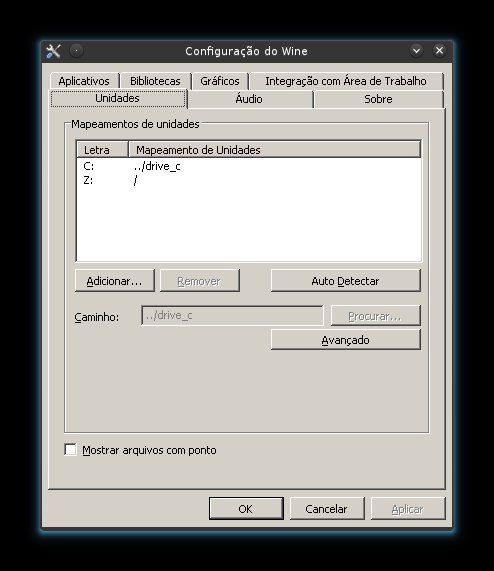The image size is (494, 571).
Task: Click the Aplicar button
Action: [x=408, y=509]
